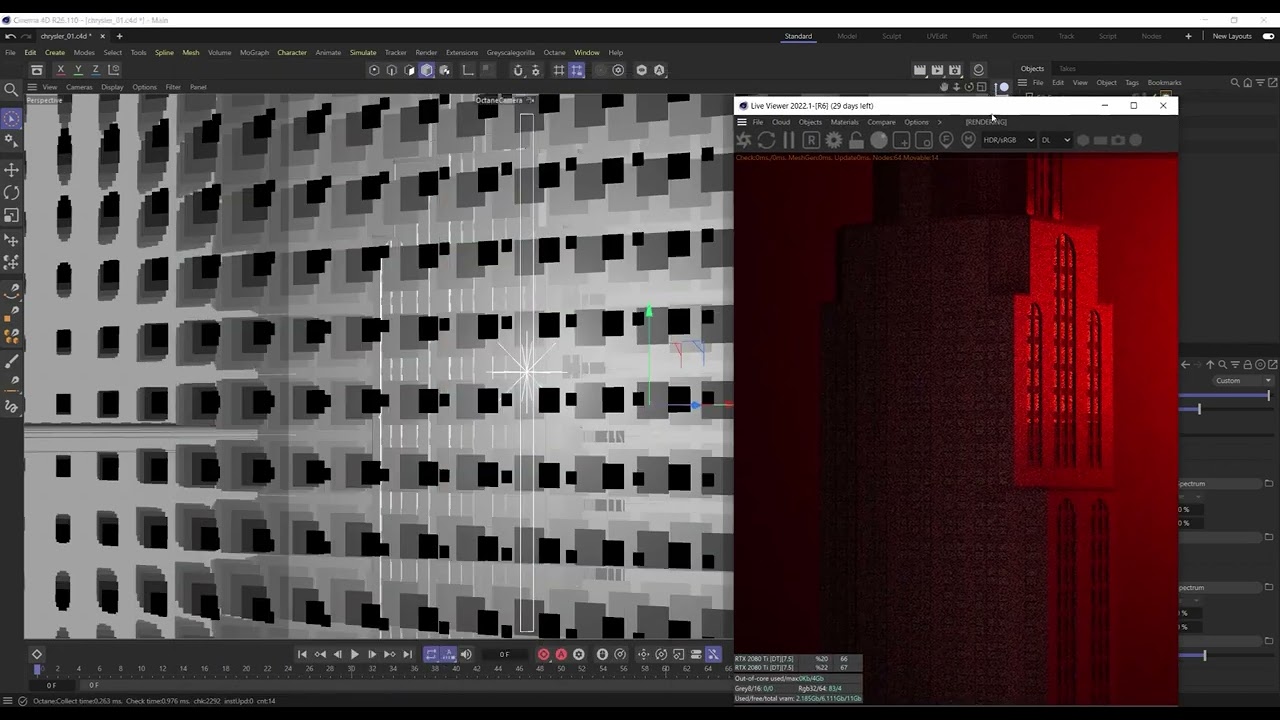Click the record active objects button
Image resolution: width=1280 pixels, height=720 pixels.
[543, 655]
